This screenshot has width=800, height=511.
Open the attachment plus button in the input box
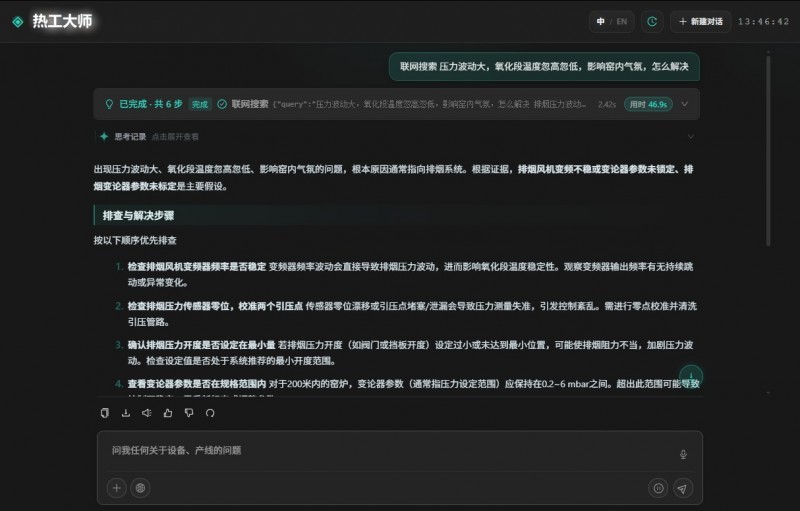(x=116, y=488)
